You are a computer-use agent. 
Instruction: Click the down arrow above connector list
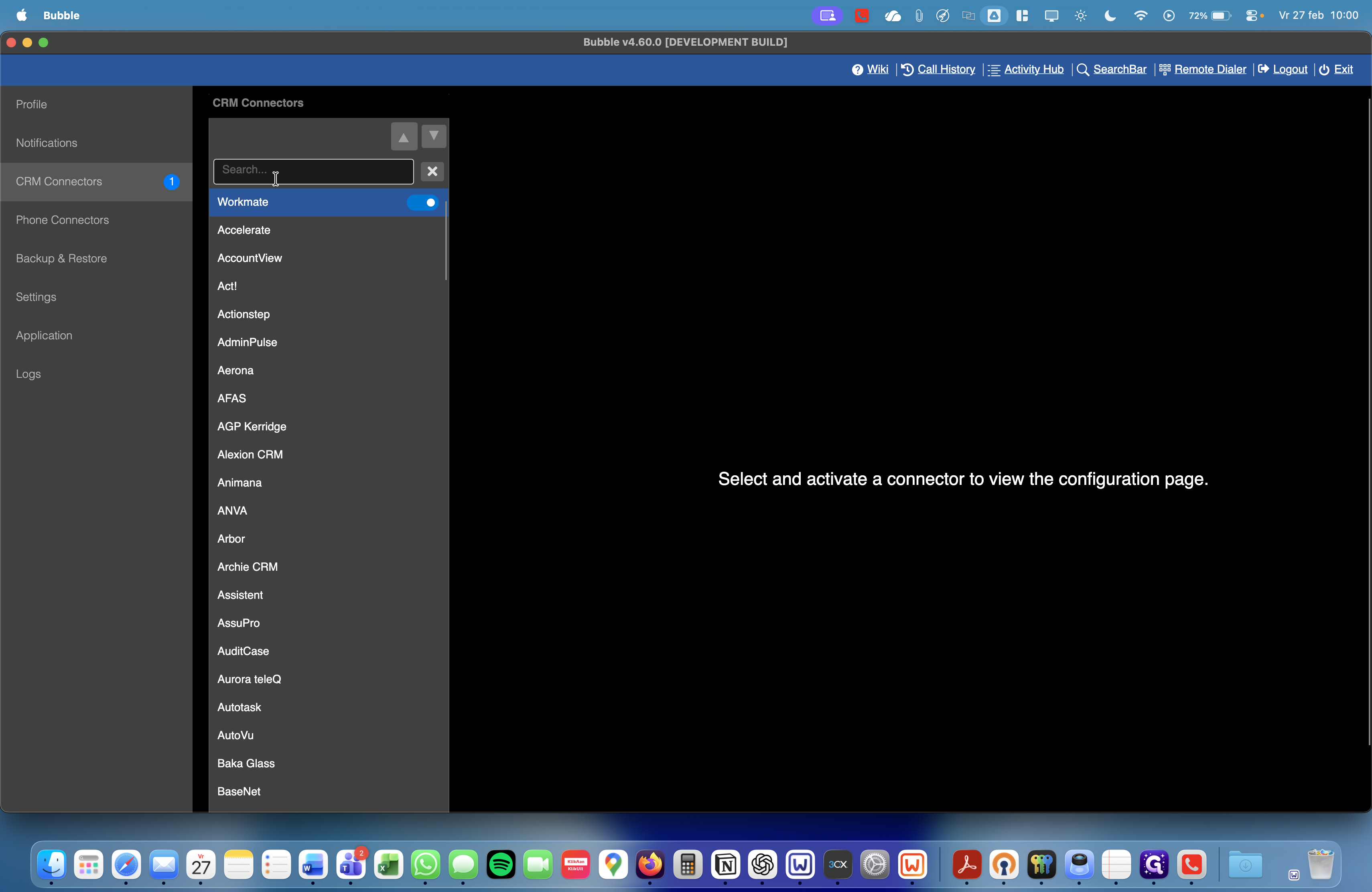coord(434,136)
